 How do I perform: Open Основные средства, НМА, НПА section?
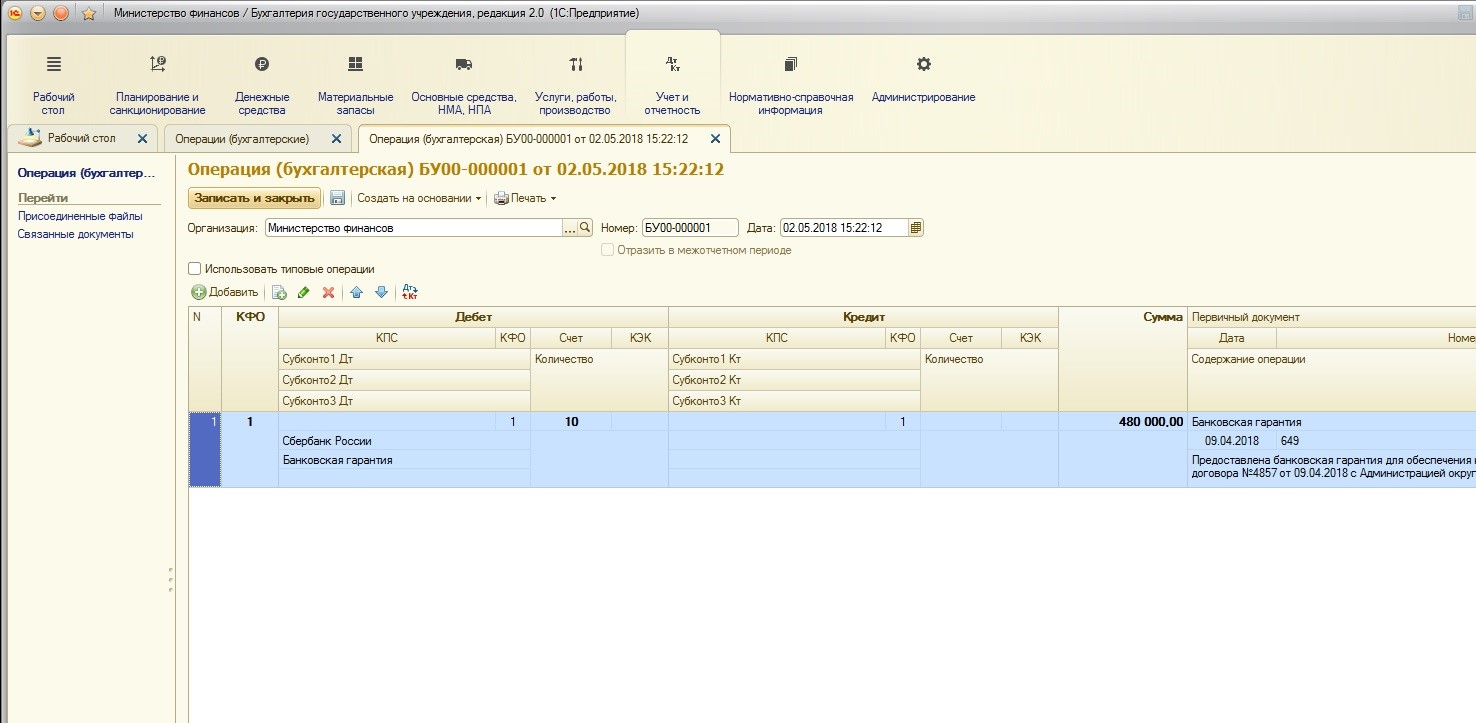click(x=464, y=84)
